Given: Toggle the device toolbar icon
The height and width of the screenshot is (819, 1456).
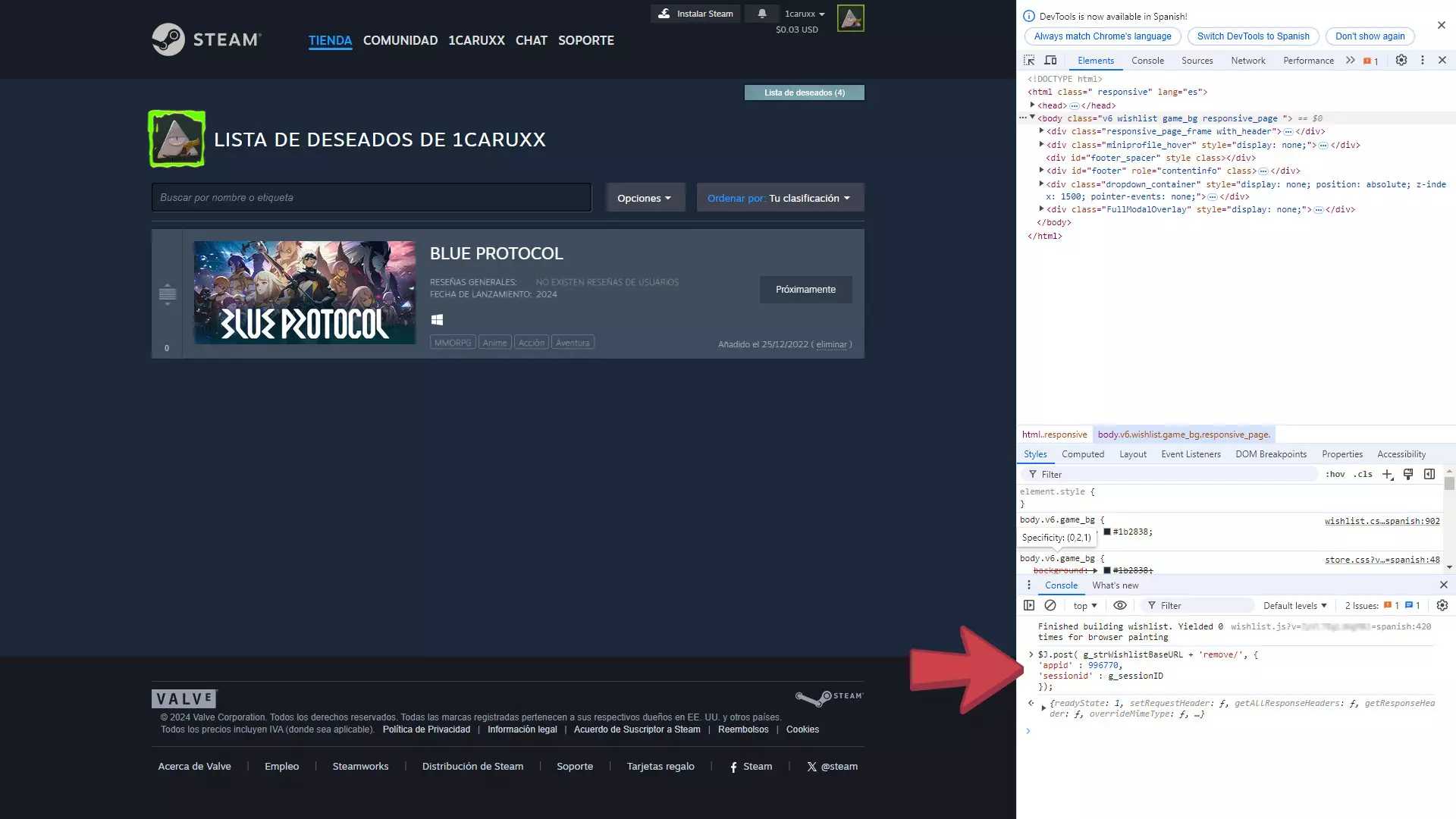Looking at the screenshot, I should click(1050, 60).
